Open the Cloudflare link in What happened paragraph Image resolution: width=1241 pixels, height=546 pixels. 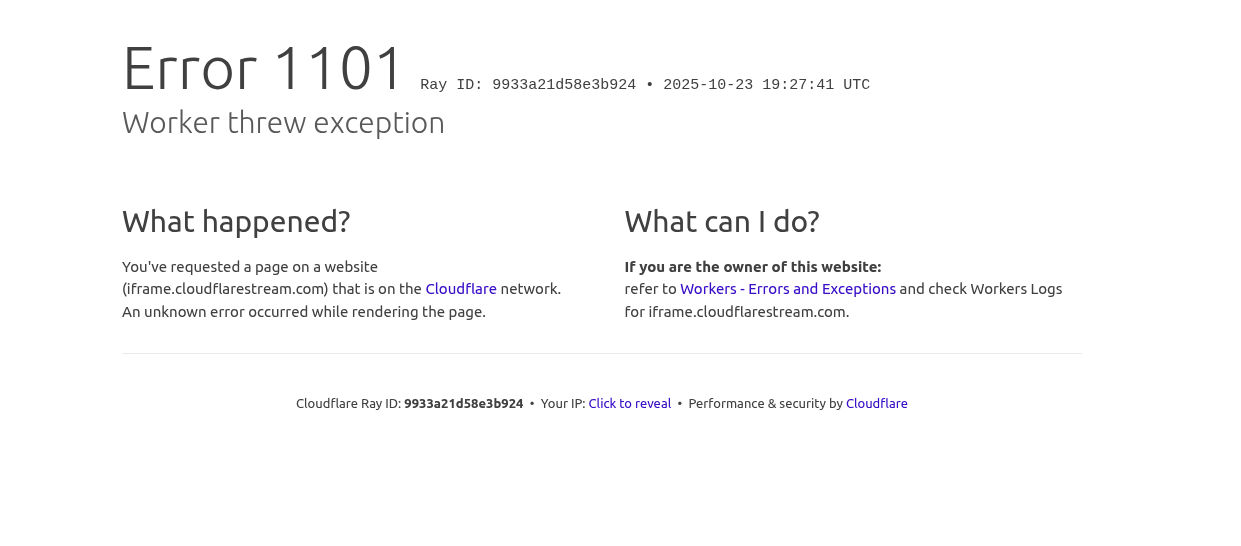(x=461, y=289)
